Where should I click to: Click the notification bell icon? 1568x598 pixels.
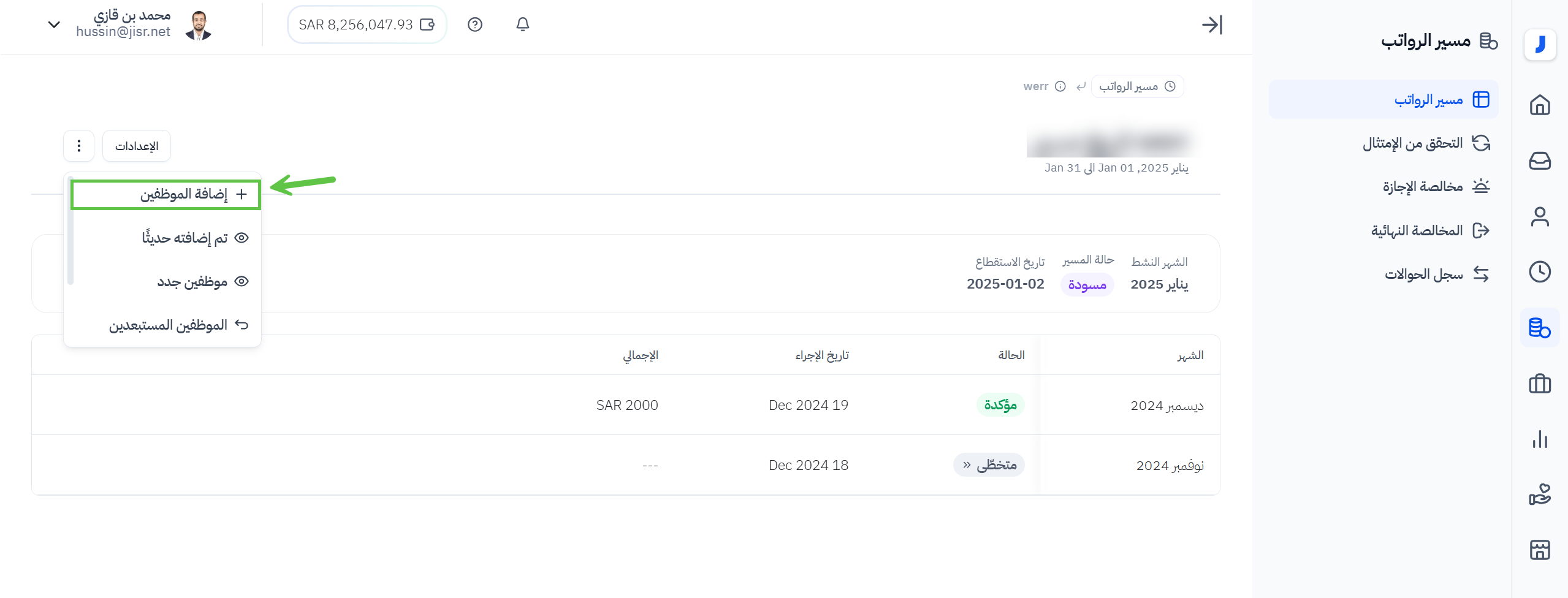click(522, 25)
